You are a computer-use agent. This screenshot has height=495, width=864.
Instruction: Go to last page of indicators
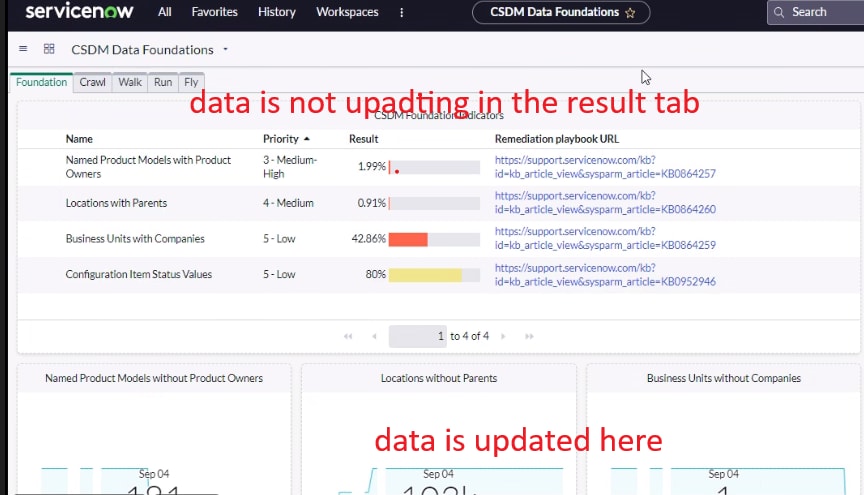(529, 336)
